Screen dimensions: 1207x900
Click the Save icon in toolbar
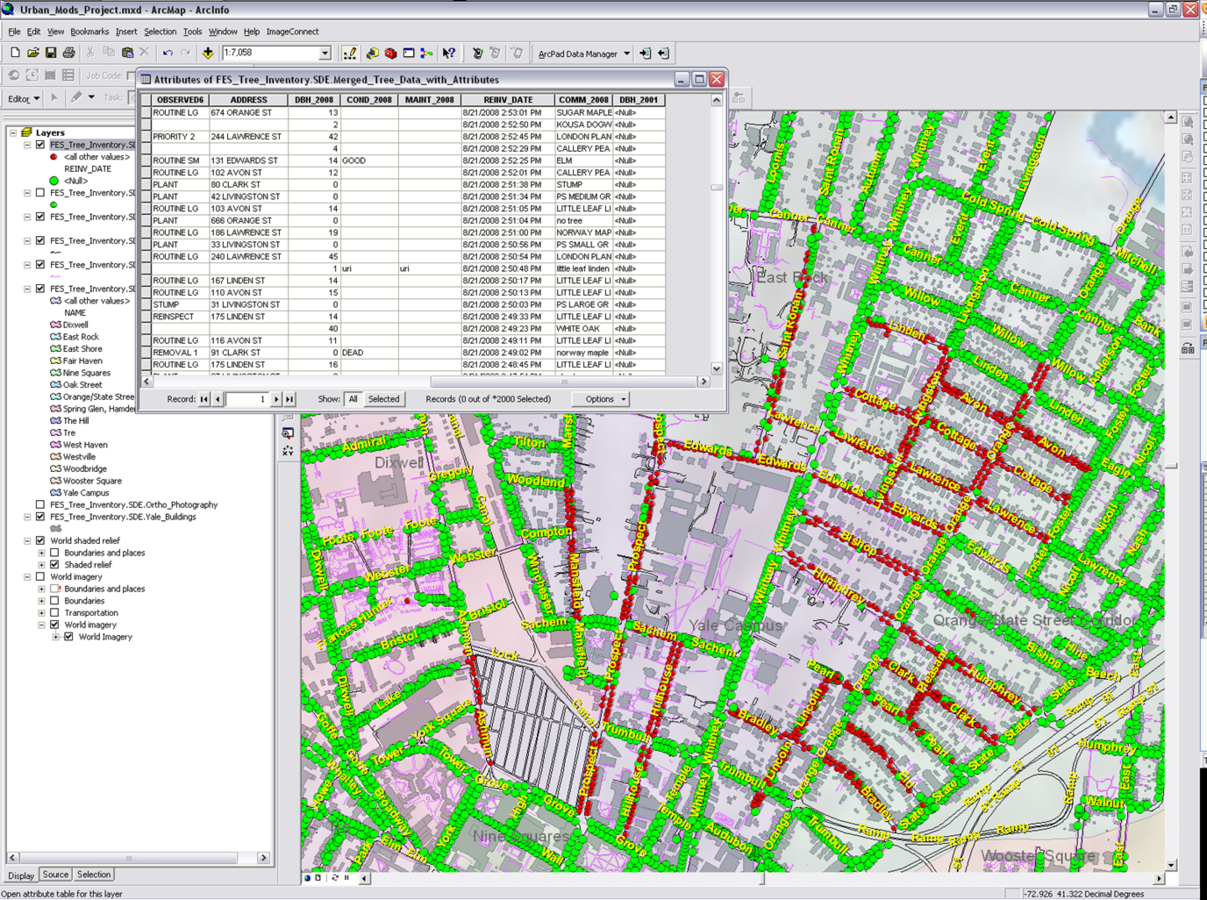51,53
